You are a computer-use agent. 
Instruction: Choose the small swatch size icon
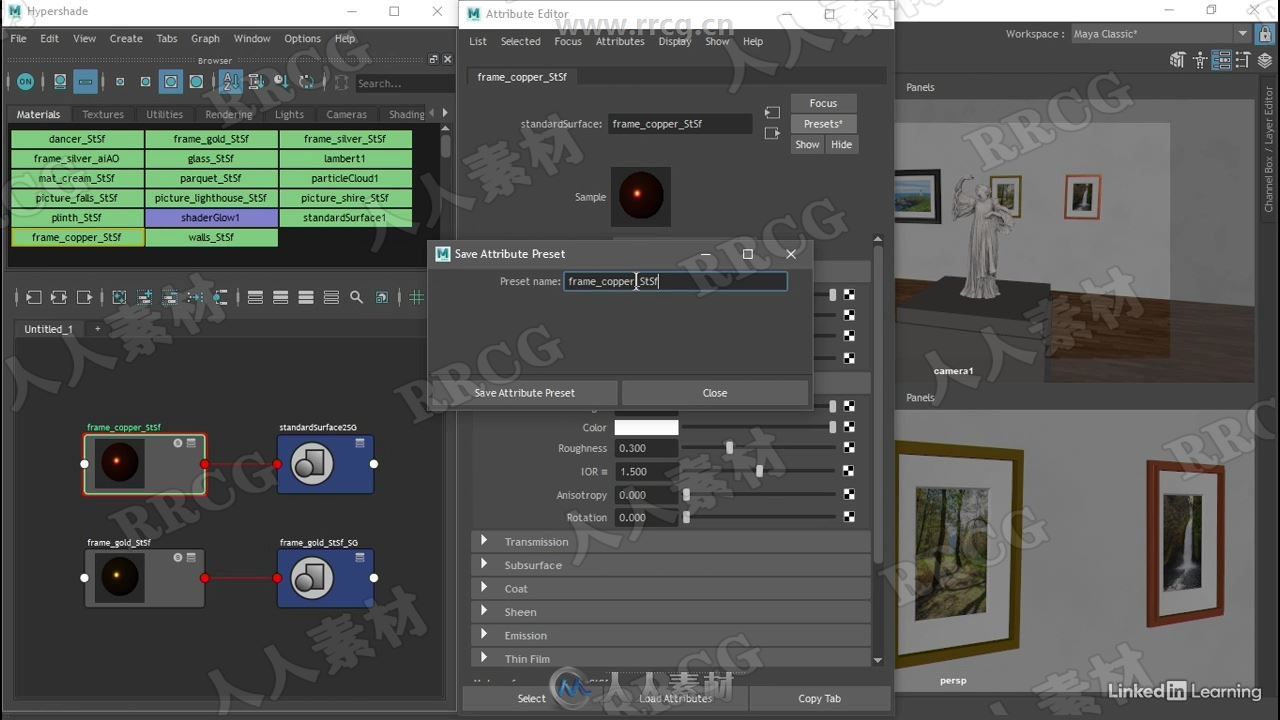[120, 82]
